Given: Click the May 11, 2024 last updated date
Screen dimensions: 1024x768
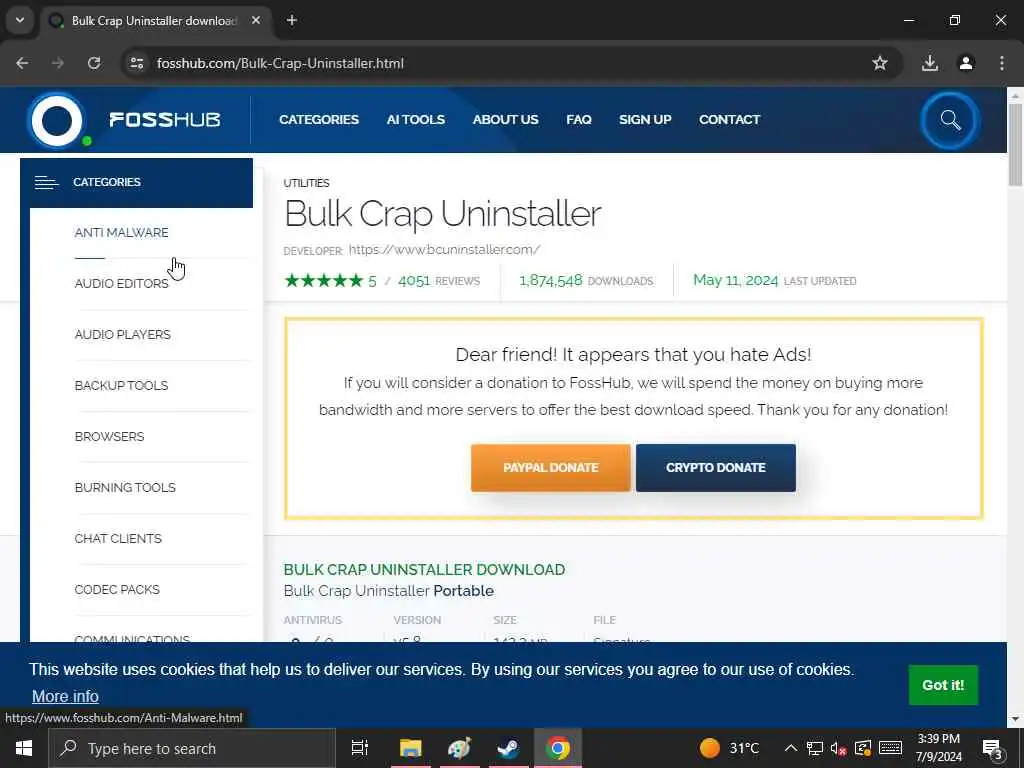Looking at the screenshot, I should (x=735, y=281).
